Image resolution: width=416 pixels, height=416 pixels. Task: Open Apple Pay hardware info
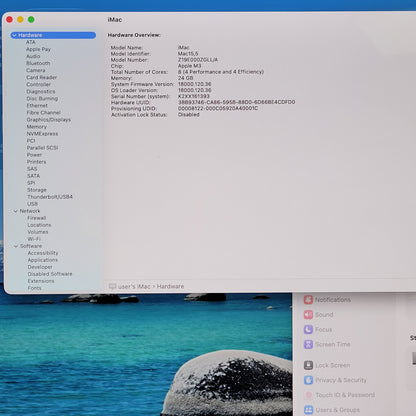(x=38, y=49)
